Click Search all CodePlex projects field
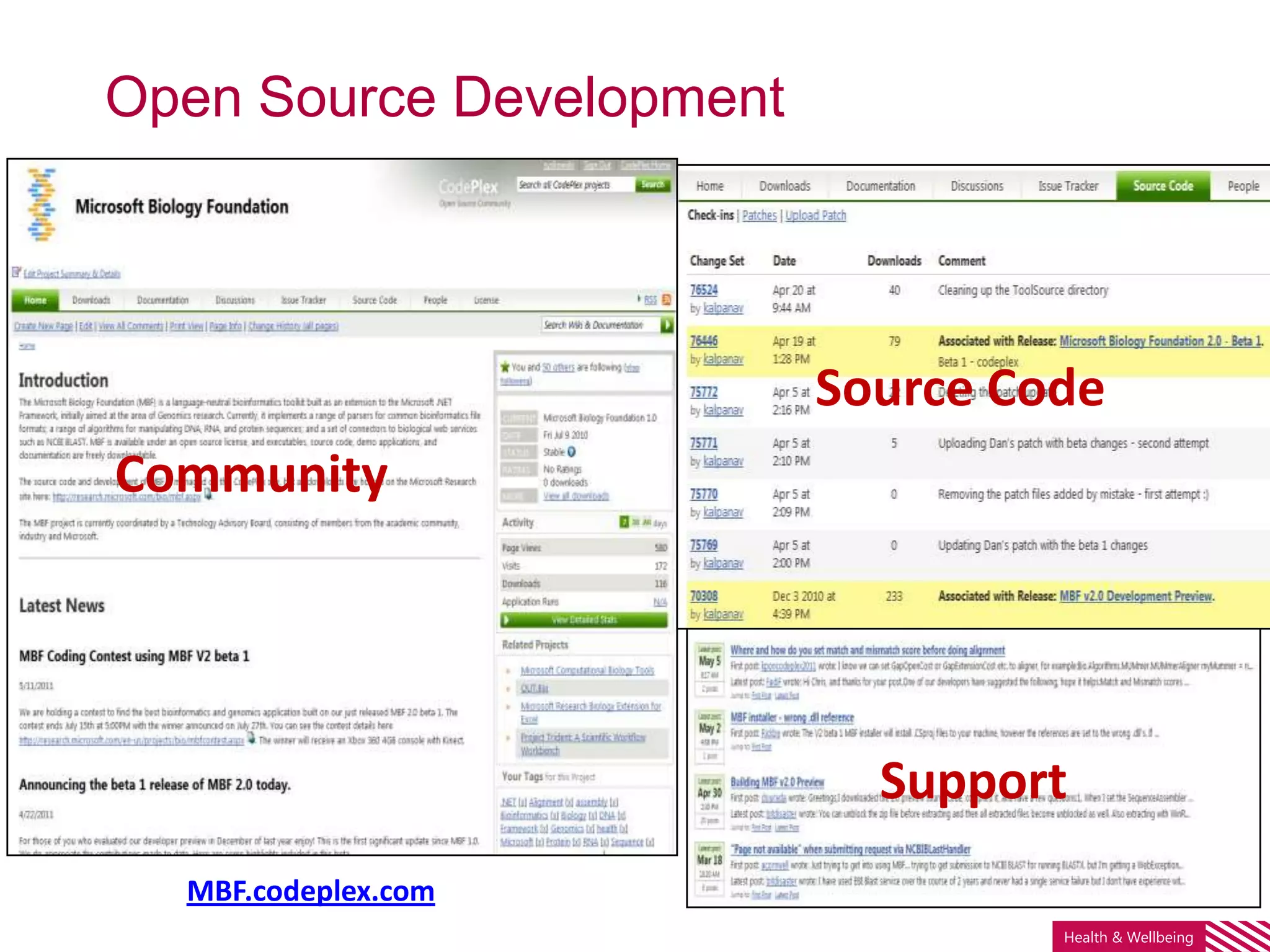The image size is (1270, 952). (576, 185)
